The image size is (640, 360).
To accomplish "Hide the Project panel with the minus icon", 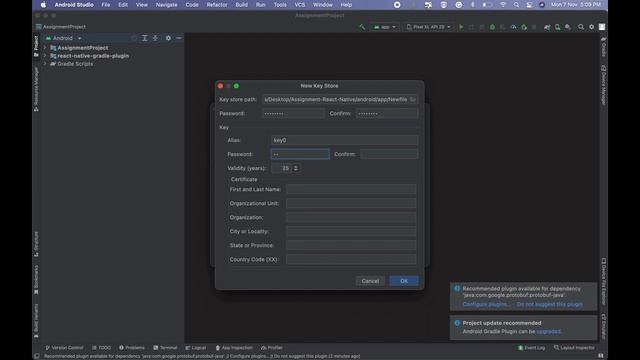I will coord(179,38).
